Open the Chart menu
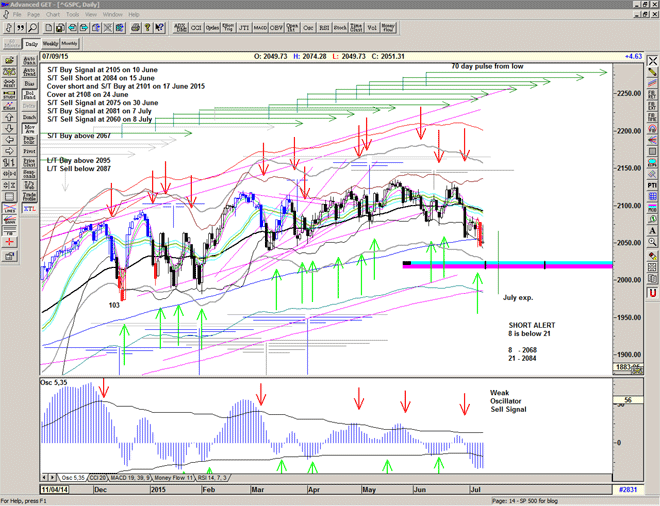The height and width of the screenshot is (506, 660). click(53, 15)
